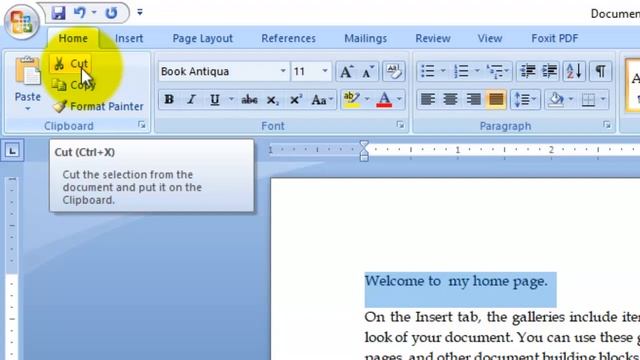Image resolution: width=640 pixels, height=360 pixels.
Task: Decrease paragraph indent
Action: point(528,71)
